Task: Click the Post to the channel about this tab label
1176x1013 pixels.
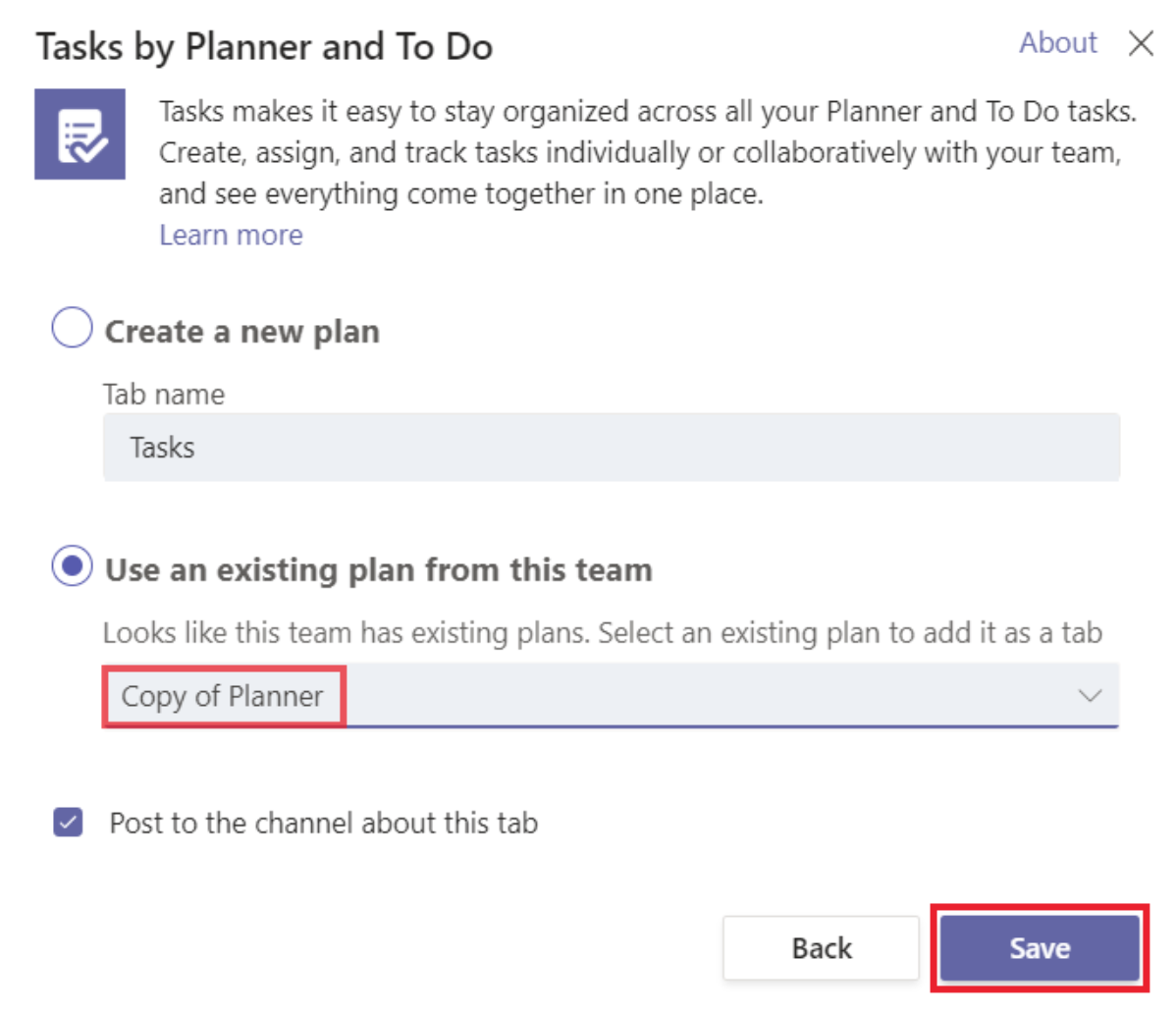Action: click(x=323, y=823)
